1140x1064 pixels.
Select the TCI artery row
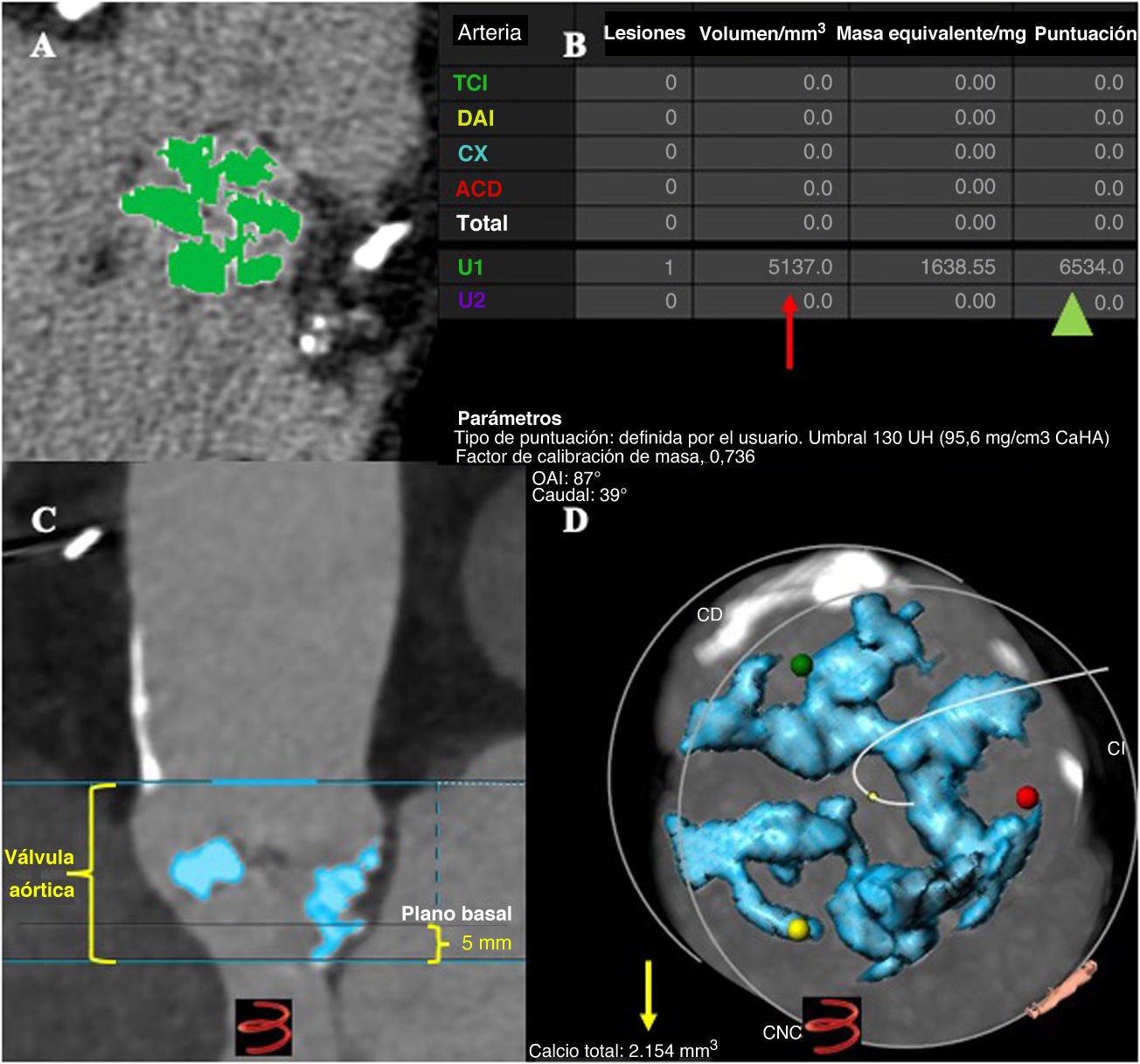[x=470, y=83]
